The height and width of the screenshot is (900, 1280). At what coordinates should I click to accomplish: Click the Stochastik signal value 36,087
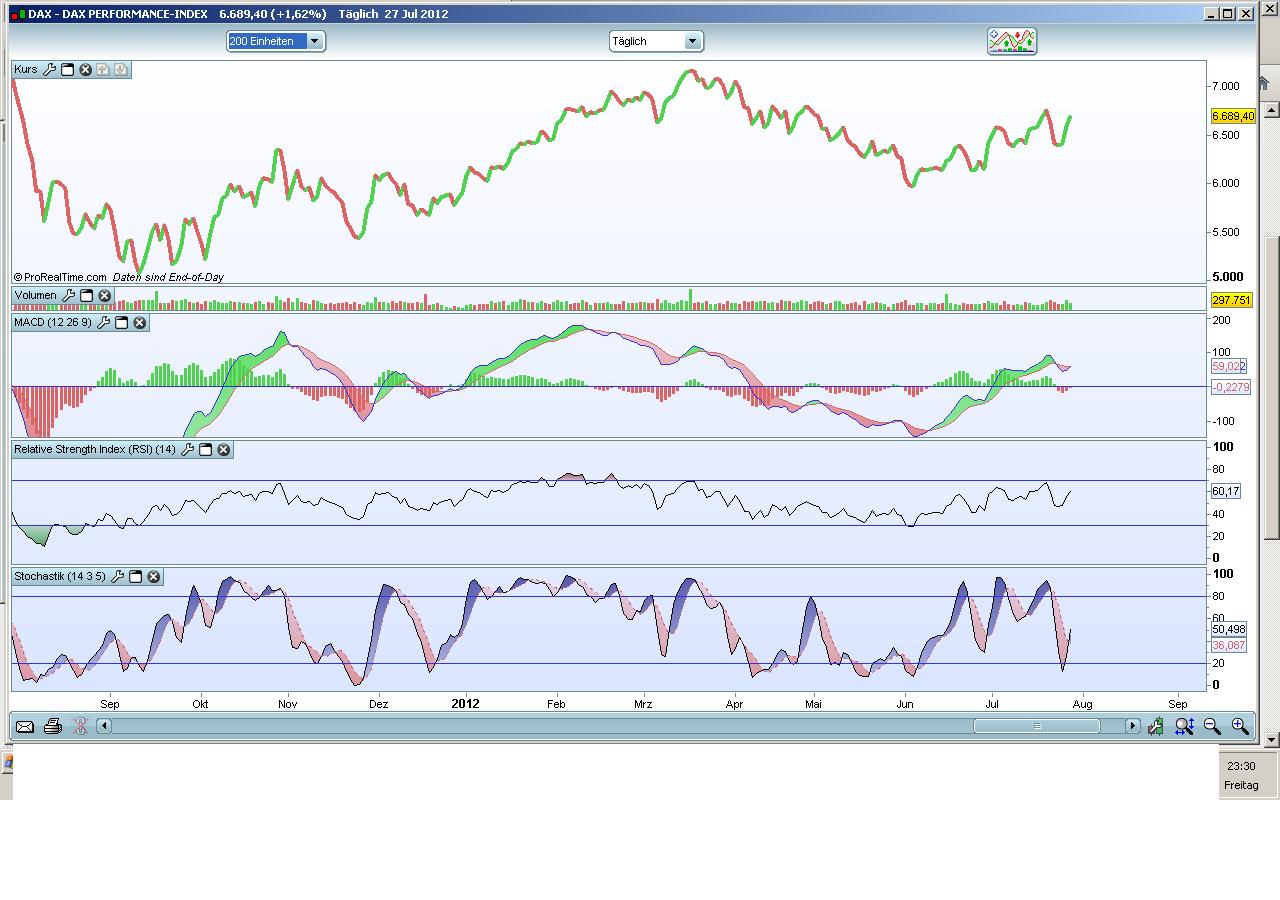[x=1229, y=645]
